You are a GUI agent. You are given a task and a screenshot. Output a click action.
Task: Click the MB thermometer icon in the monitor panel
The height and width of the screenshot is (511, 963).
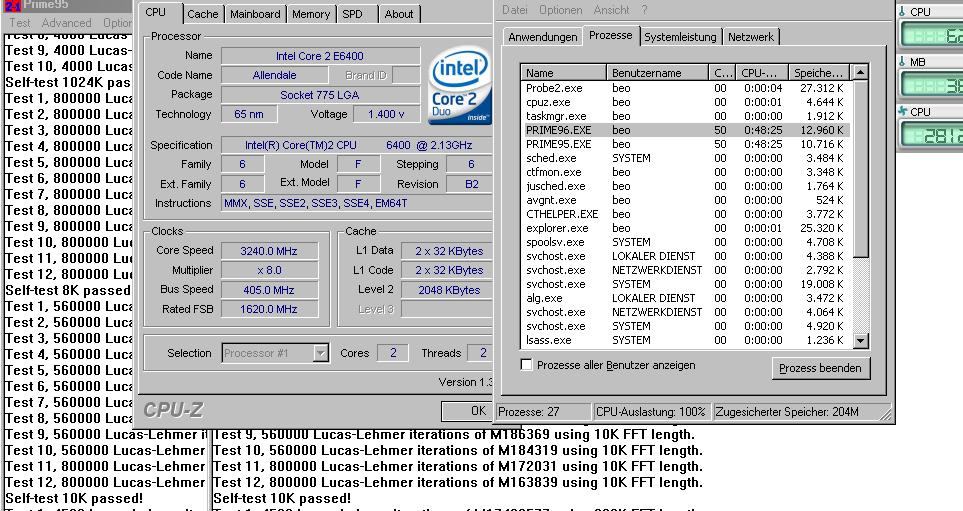[x=902, y=61]
